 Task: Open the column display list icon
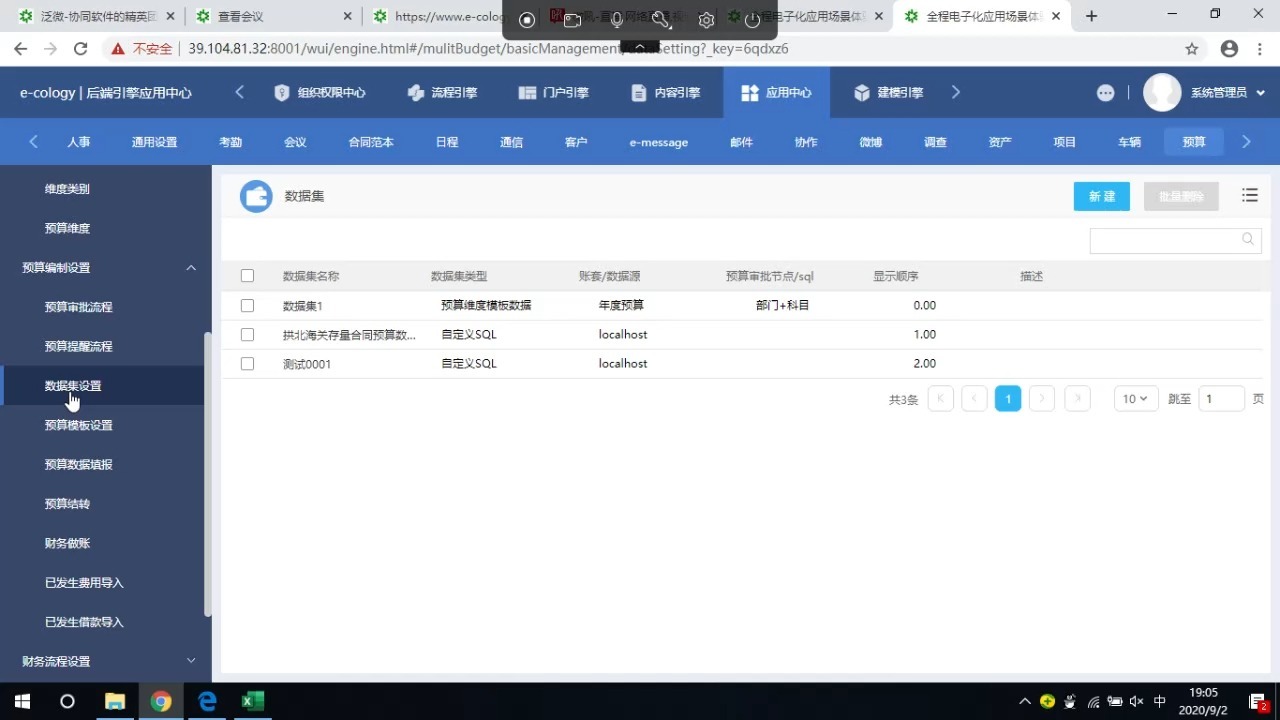pyautogui.click(x=1250, y=196)
